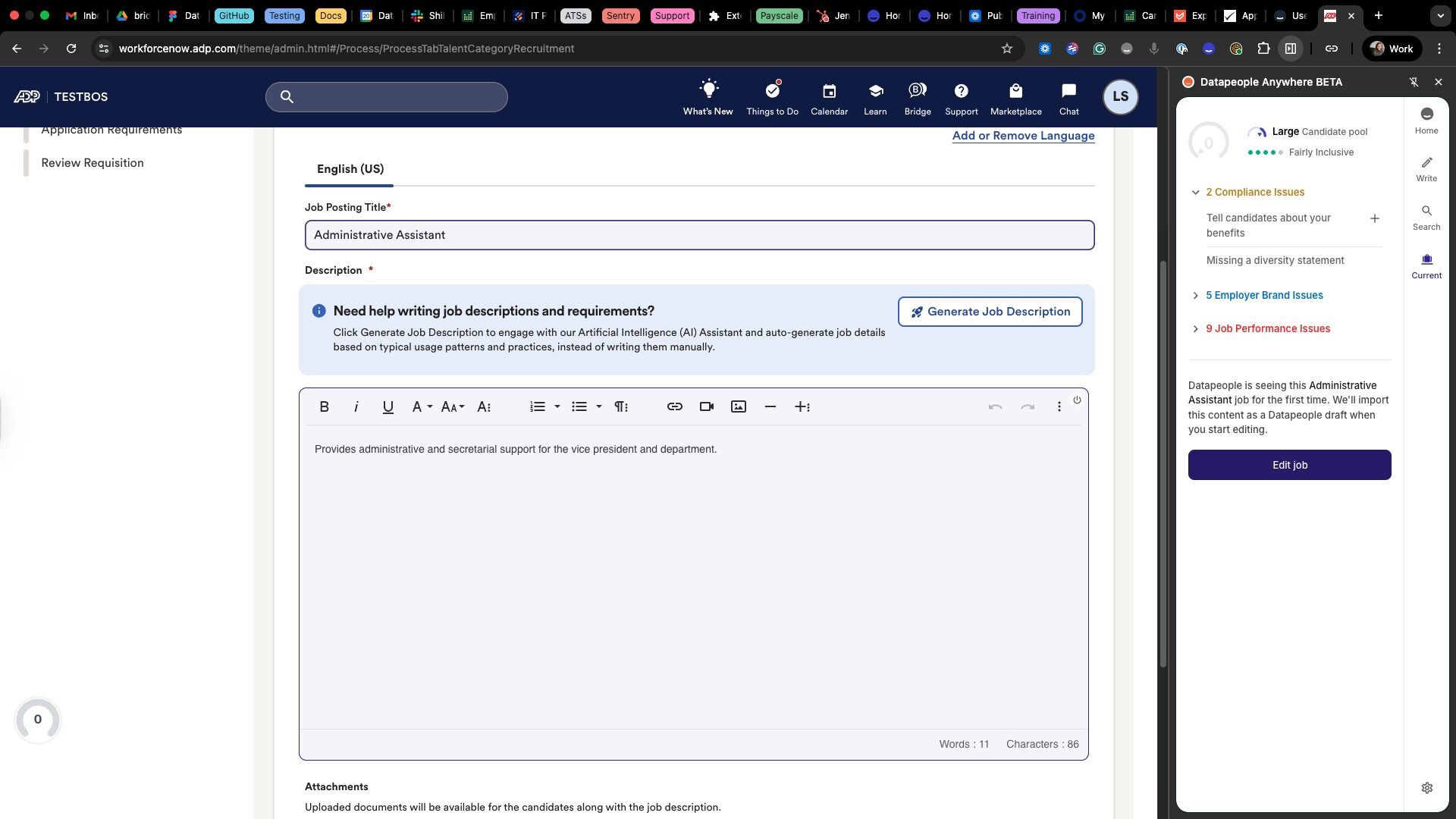The height and width of the screenshot is (819, 1456).
Task: Switch to the GitHub browser tab group
Action: [234, 16]
